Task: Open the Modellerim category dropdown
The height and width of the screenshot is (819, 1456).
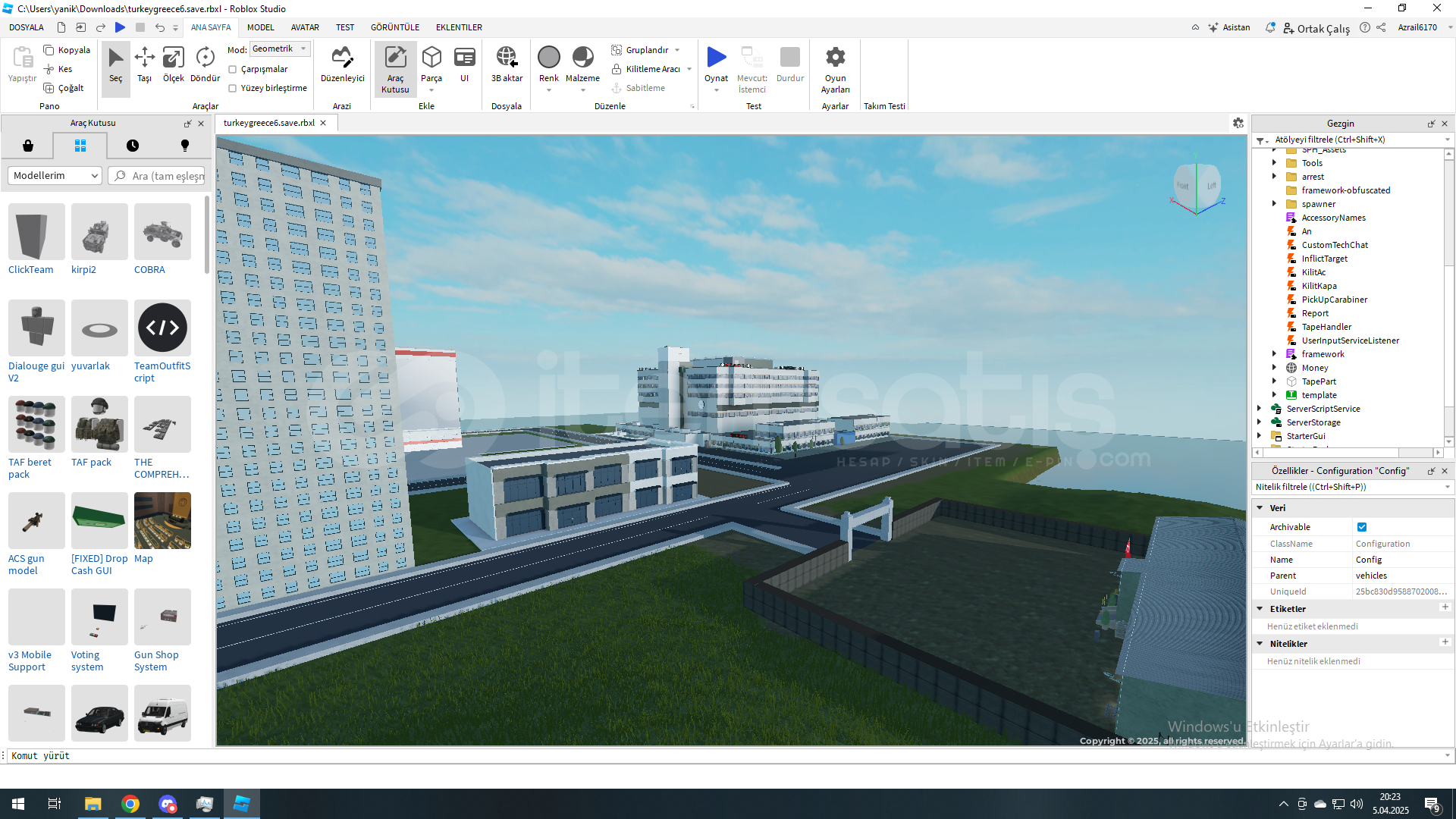Action: (55, 175)
